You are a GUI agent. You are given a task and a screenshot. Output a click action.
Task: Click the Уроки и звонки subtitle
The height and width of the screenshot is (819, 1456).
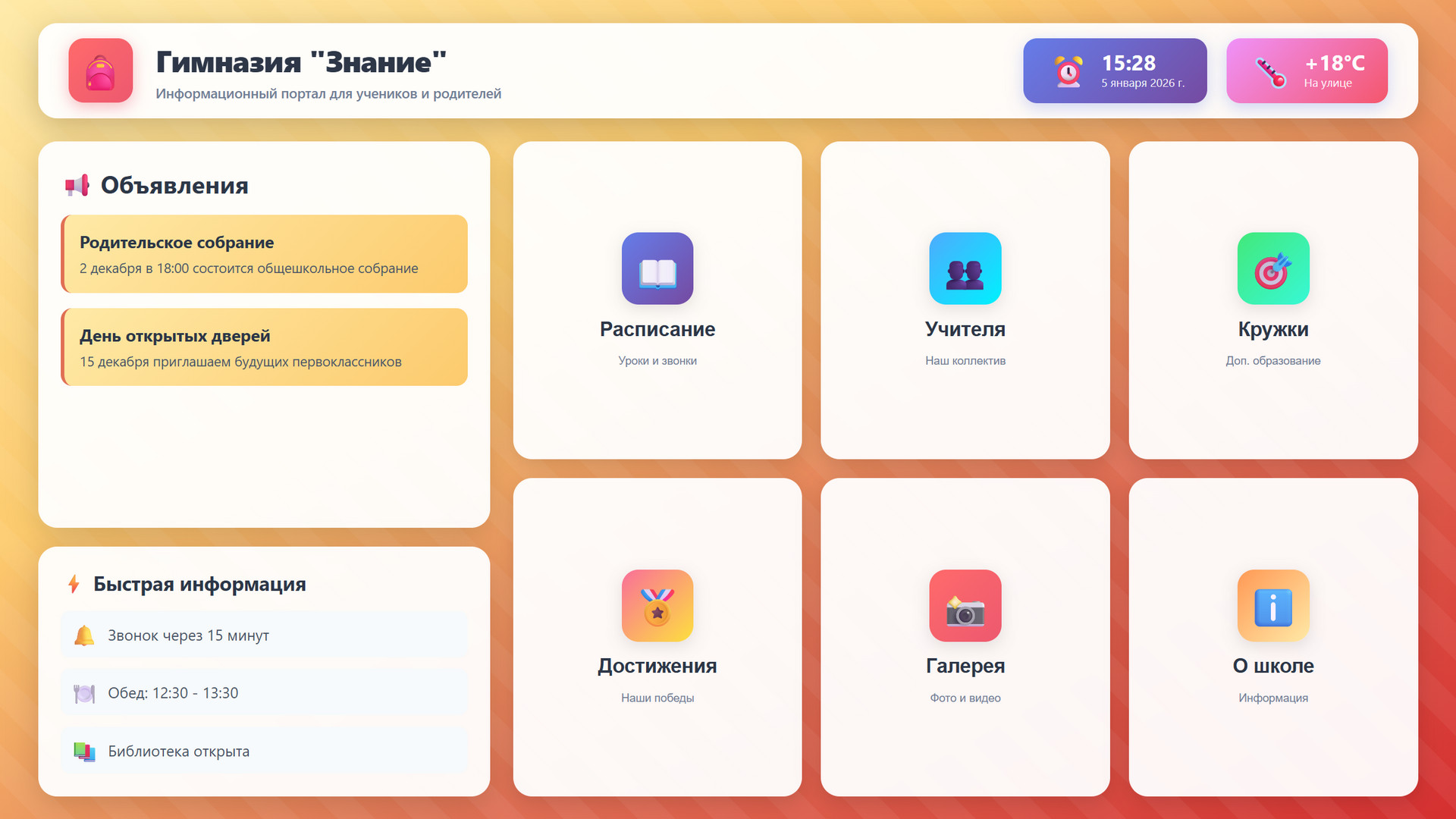point(657,361)
